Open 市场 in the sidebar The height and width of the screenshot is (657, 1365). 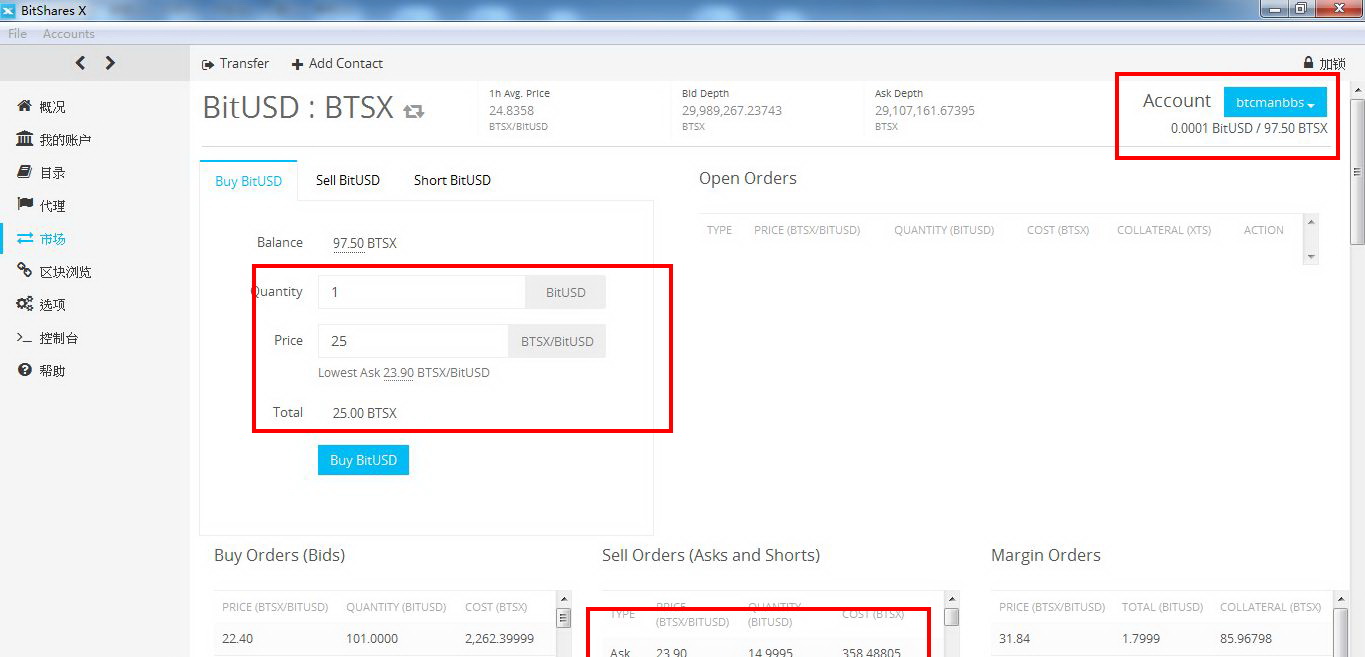tap(53, 239)
